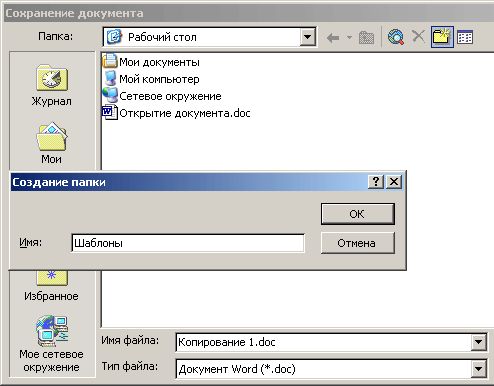Click the help question mark button
Image resolution: width=494 pixels, height=386 pixels.
pos(376,182)
